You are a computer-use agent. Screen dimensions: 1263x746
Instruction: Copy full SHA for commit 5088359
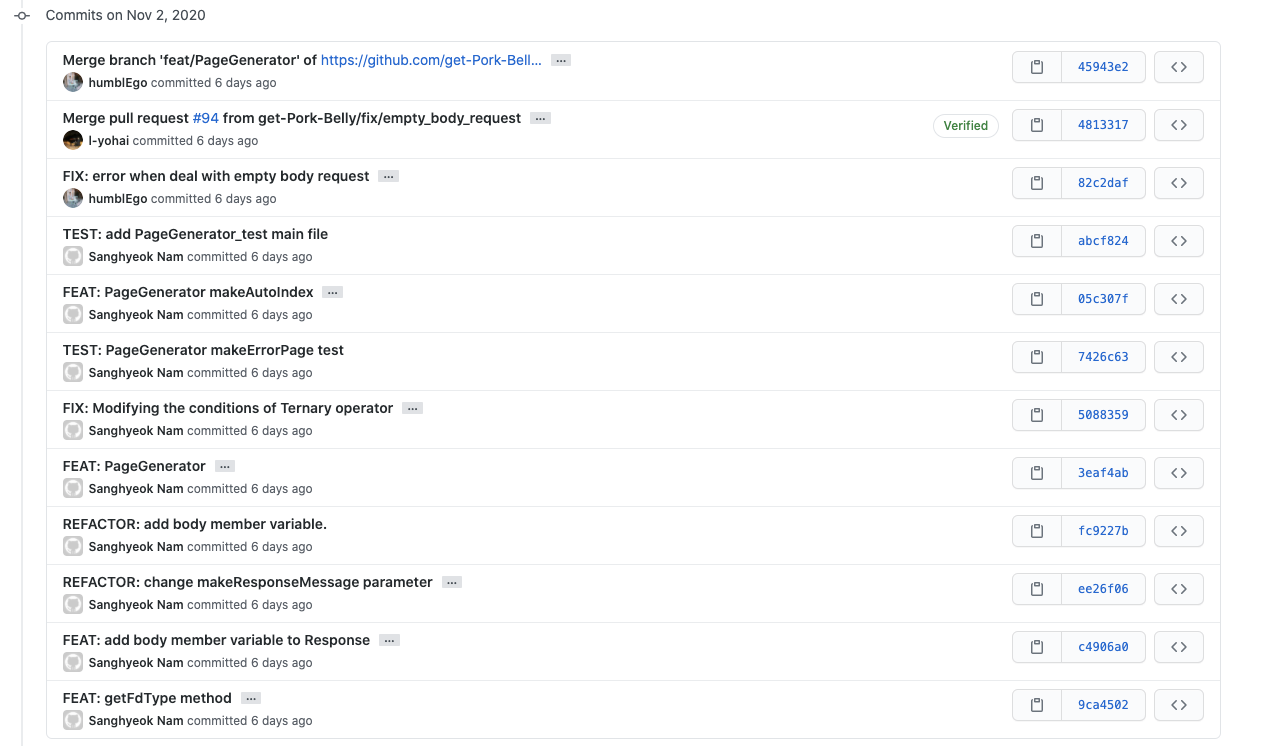[x=1037, y=415]
